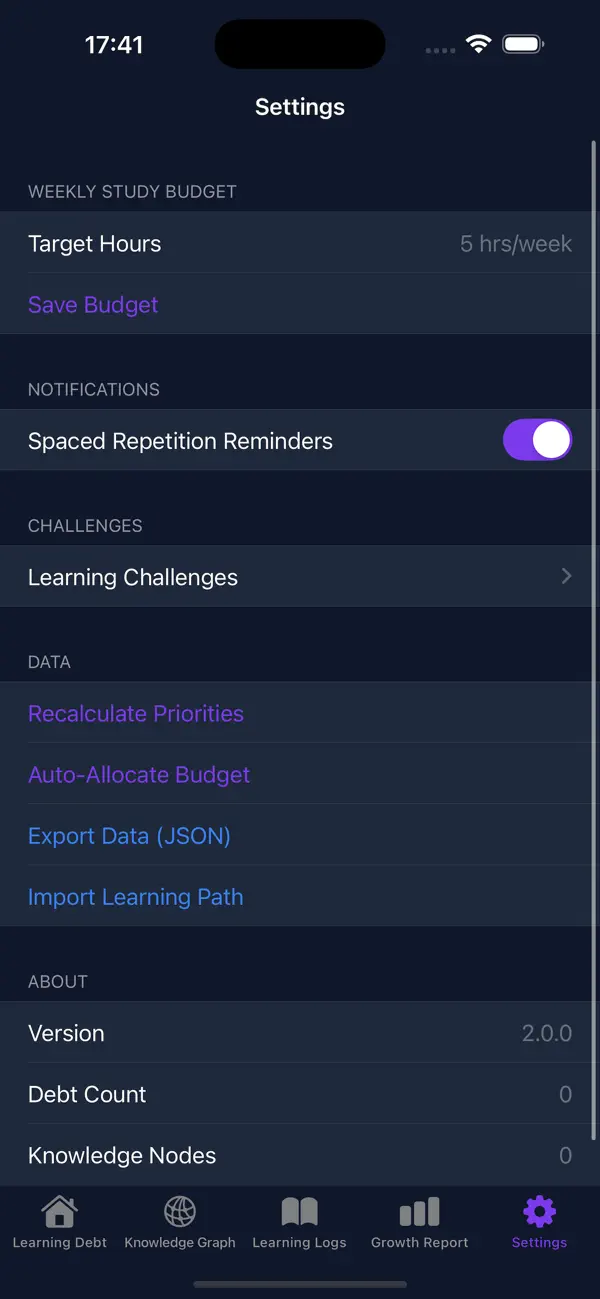Image resolution: width=600 pixels, height=1299 pixels.
Task: Disclose details for Learning Challenges row
Action: (x=566, y=576)
